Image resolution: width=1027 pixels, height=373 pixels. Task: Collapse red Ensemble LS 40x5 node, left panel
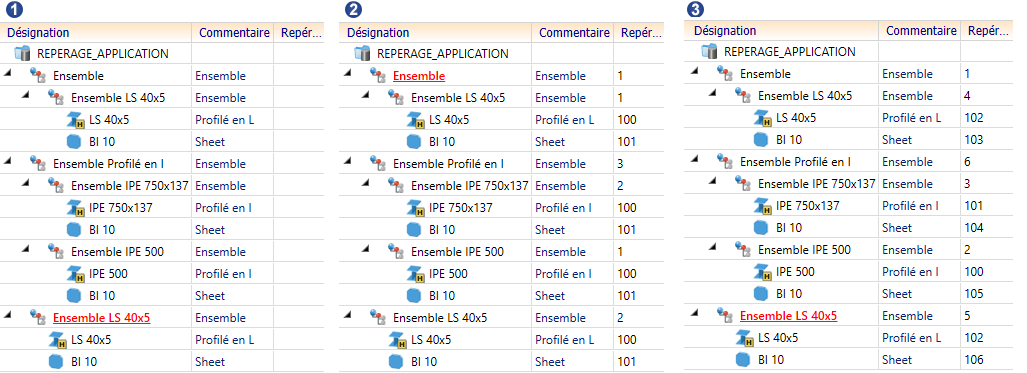point(8,316)
